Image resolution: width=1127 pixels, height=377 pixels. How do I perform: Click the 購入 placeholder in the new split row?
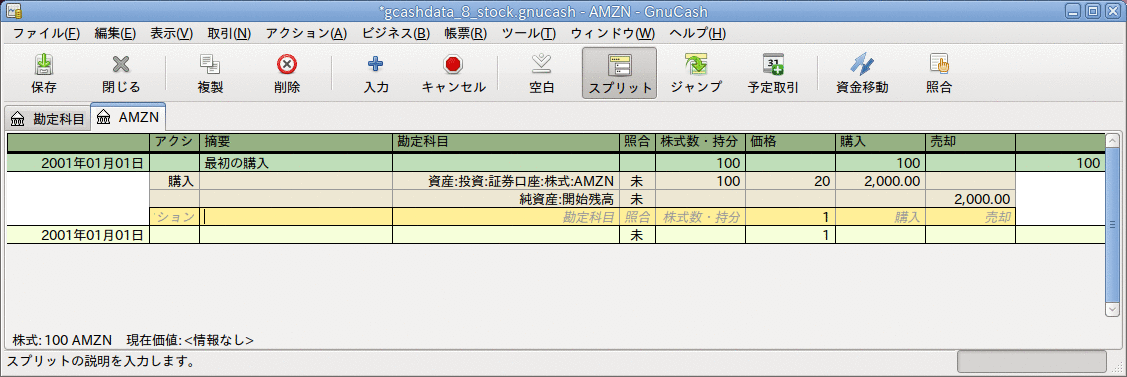880,216
